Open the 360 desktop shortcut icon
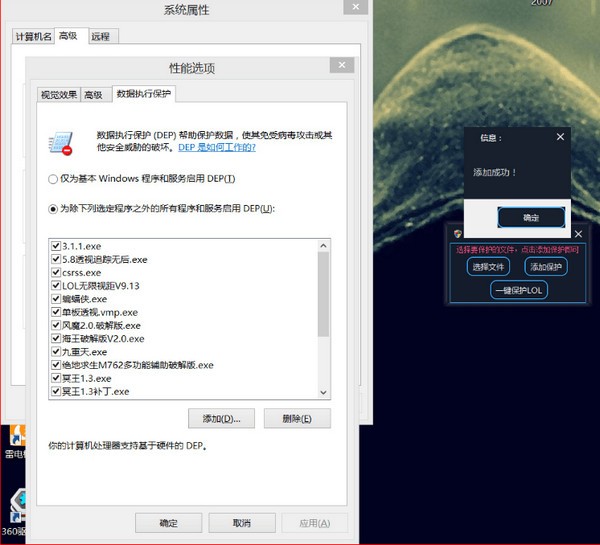 (14, 505)
